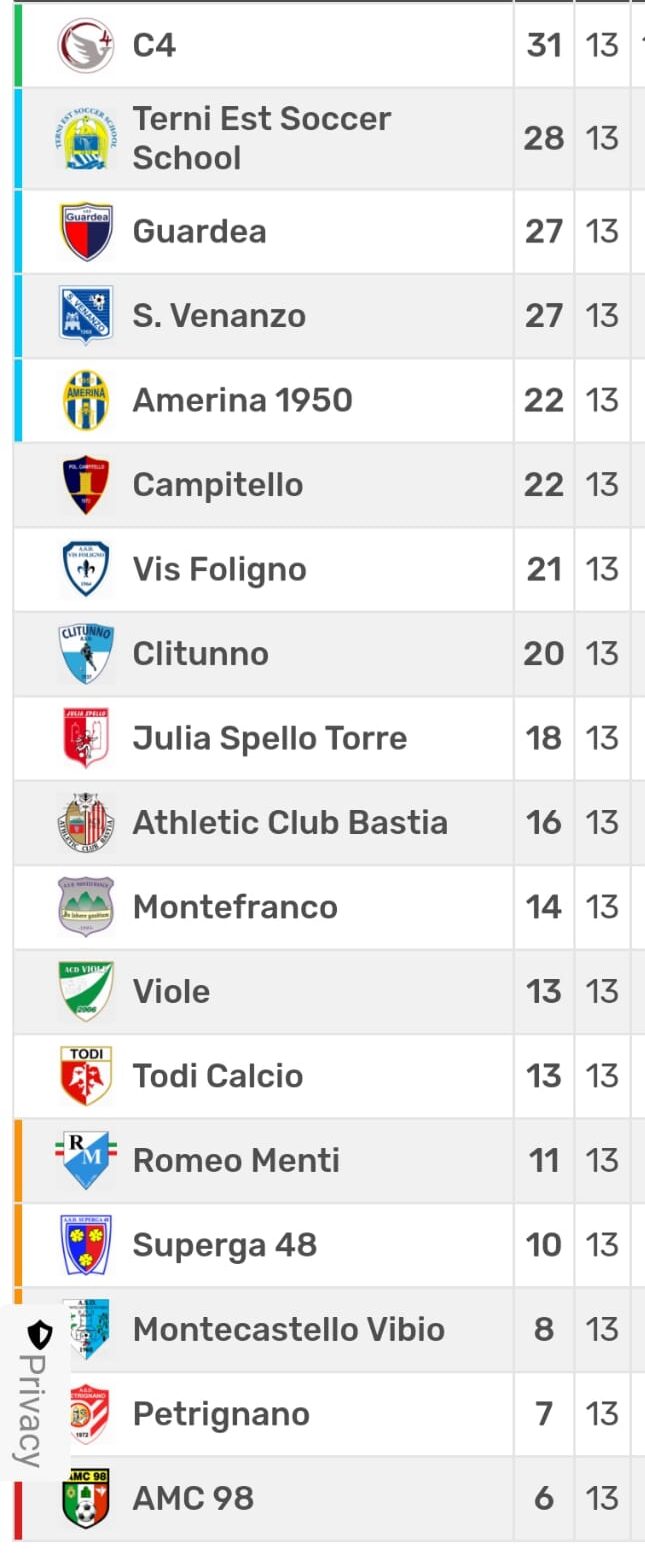This screenshot has height=1566, width=645.
Task: Click the Petrignano team name
Action: point(221,1414)
